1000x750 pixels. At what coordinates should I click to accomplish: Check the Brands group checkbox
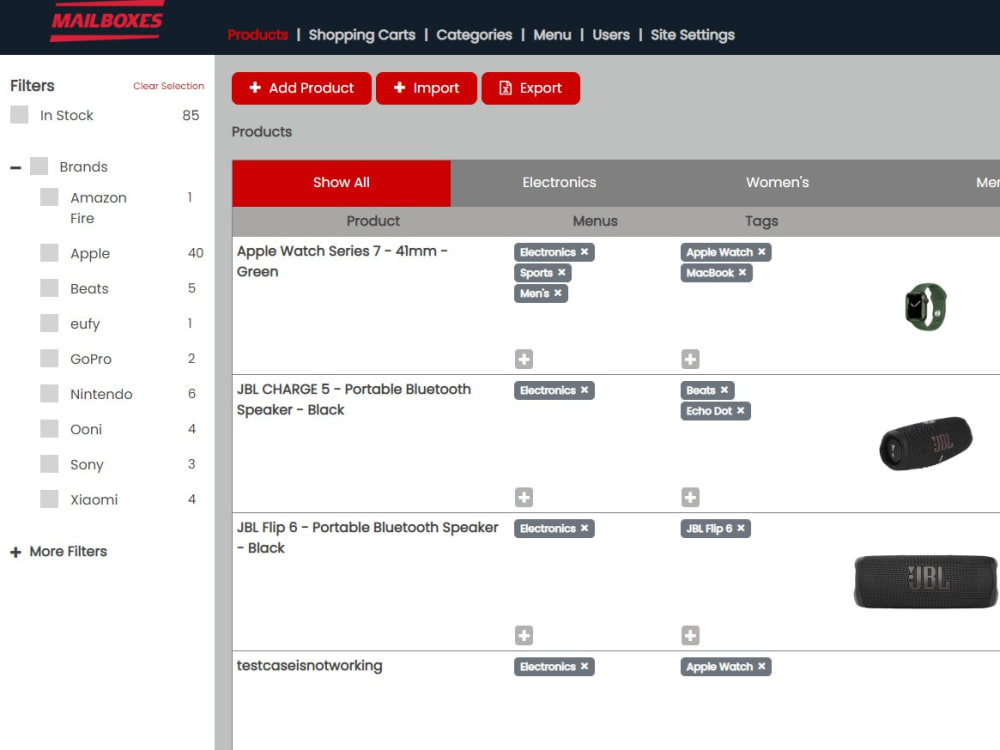click(39, 166)
